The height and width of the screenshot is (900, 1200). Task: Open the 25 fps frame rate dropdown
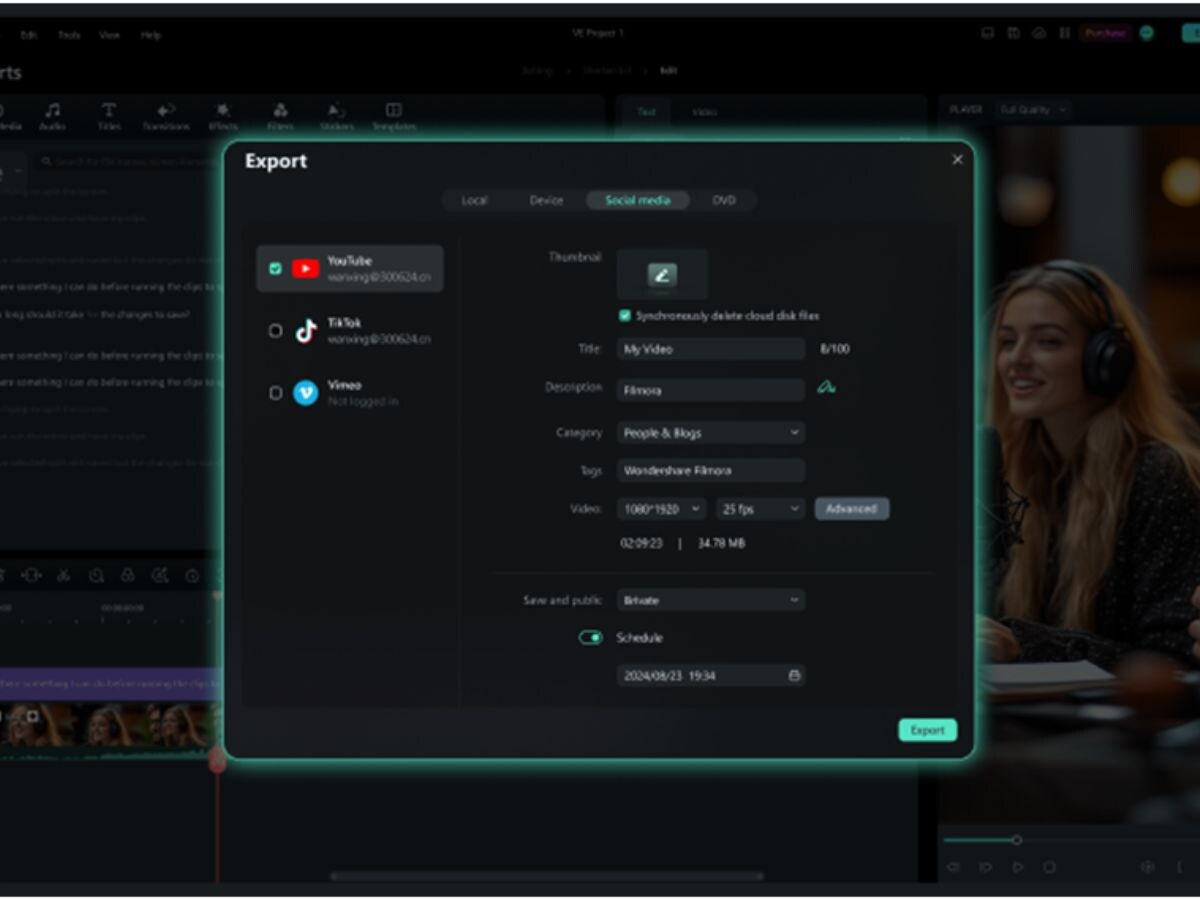pyautogui.click(x=760, y=509)
